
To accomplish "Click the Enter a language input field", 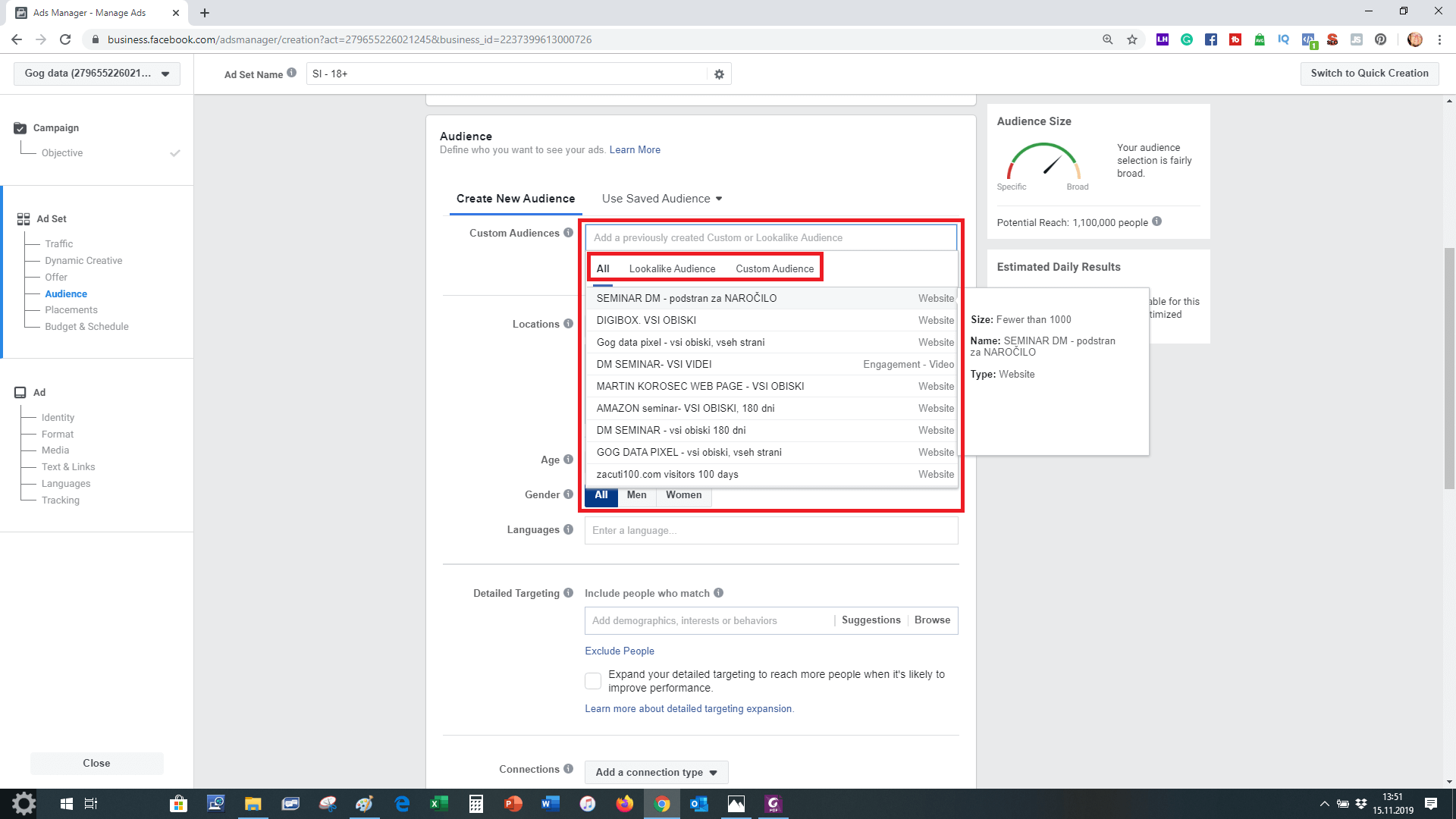I will [770, 530].
